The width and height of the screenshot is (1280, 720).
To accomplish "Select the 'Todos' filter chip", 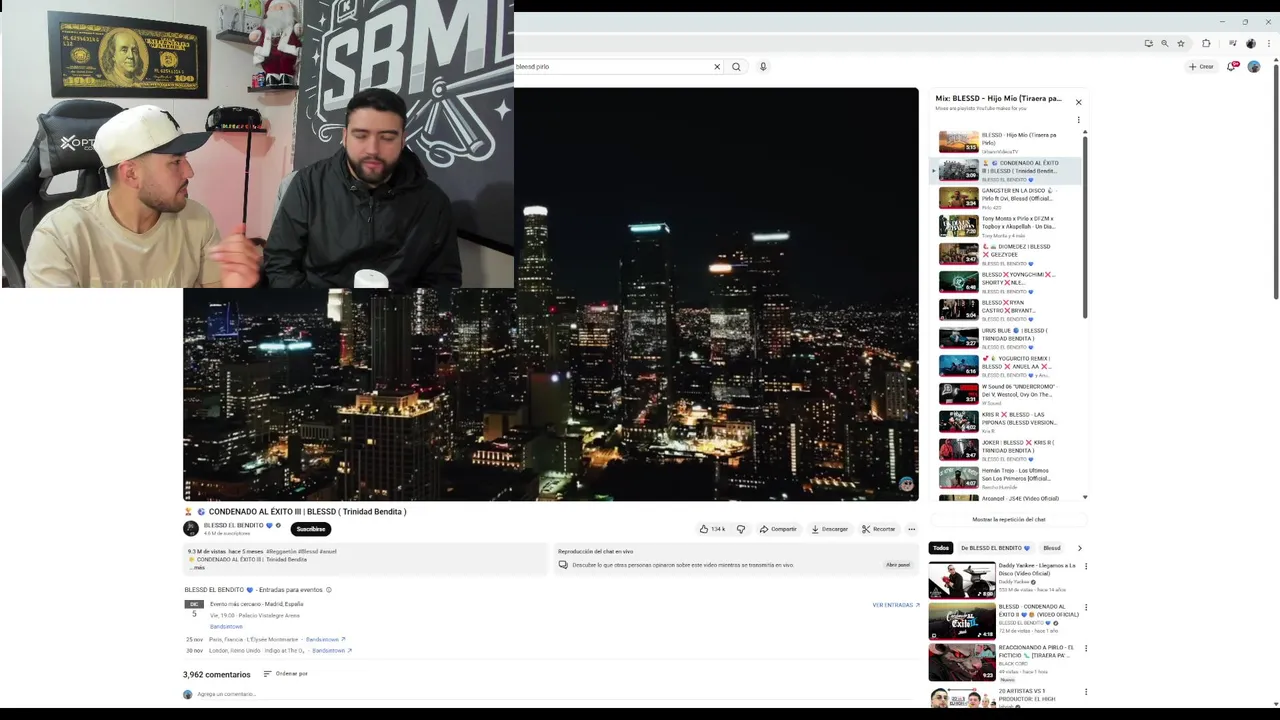I will tap(941, 548).
